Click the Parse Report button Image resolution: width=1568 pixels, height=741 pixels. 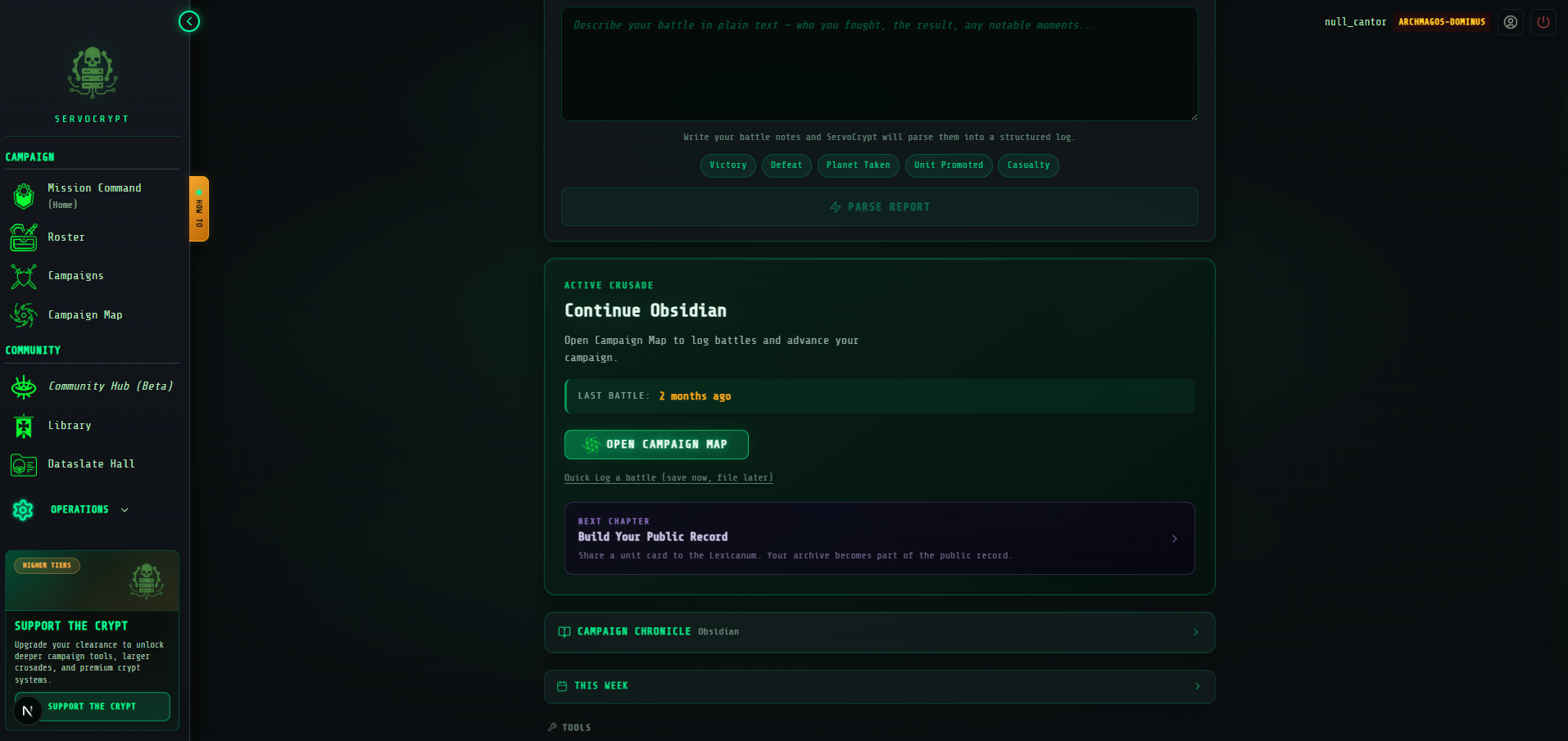click(879, 207)
